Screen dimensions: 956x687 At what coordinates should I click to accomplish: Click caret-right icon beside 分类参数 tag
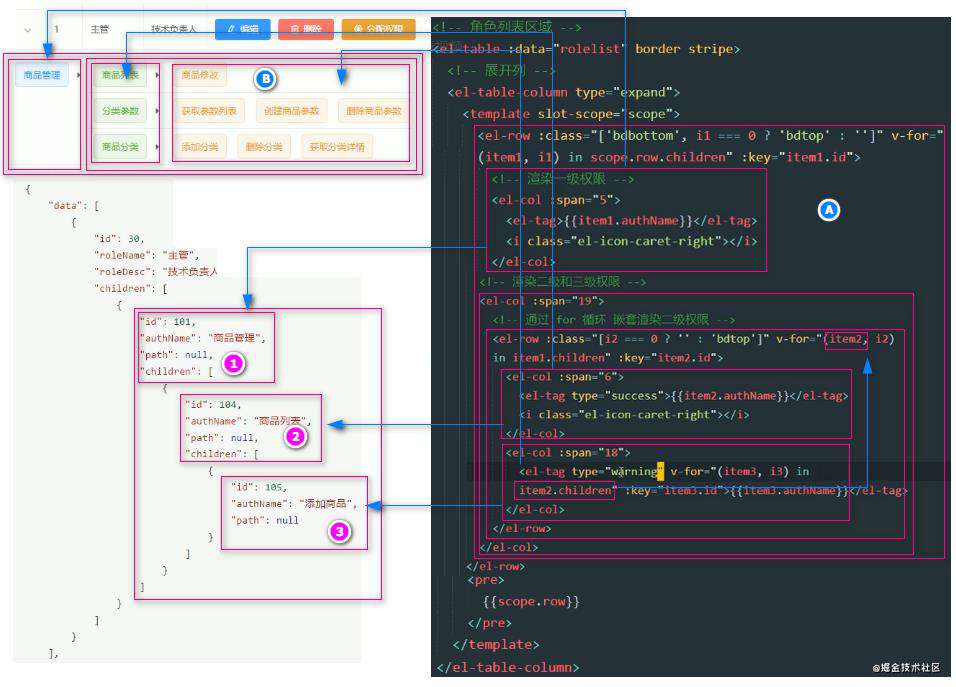click(x=157, y=111)
